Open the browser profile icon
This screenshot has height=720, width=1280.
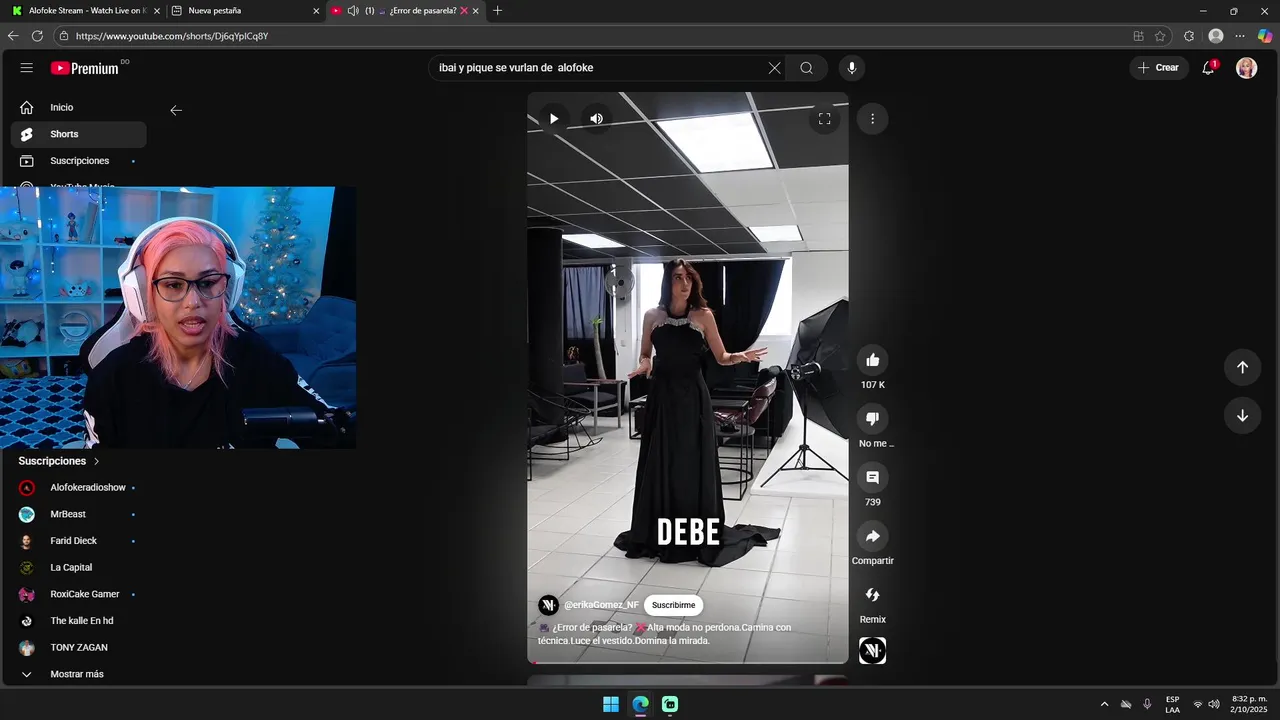pos(1216,36)
